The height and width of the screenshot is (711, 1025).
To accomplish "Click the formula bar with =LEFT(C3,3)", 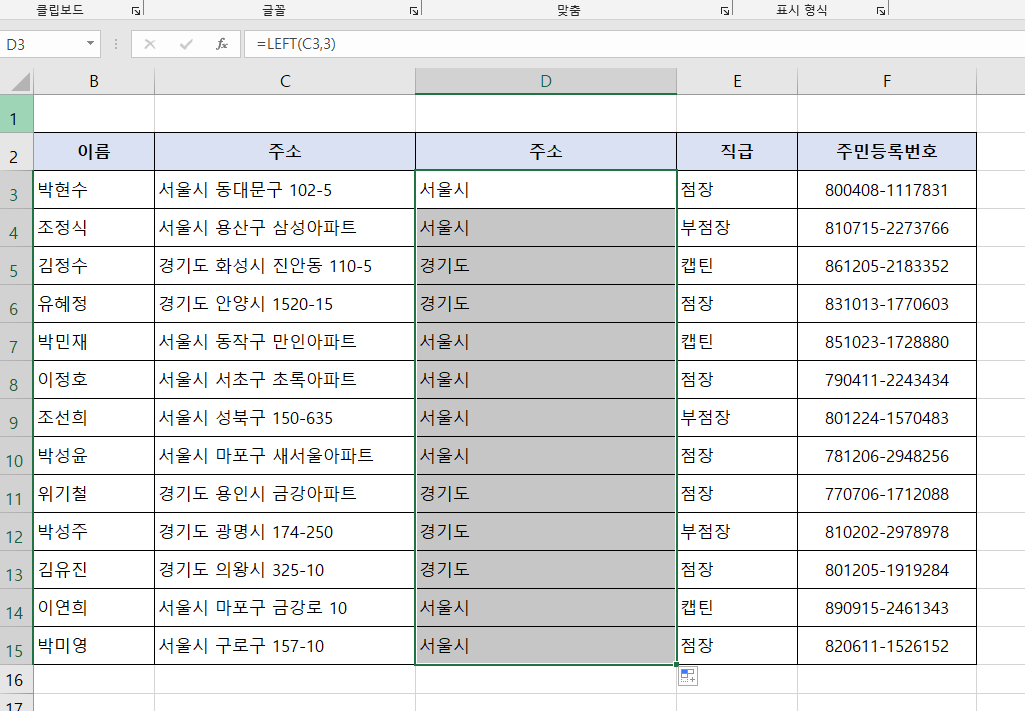I will (x=634, y=44).
